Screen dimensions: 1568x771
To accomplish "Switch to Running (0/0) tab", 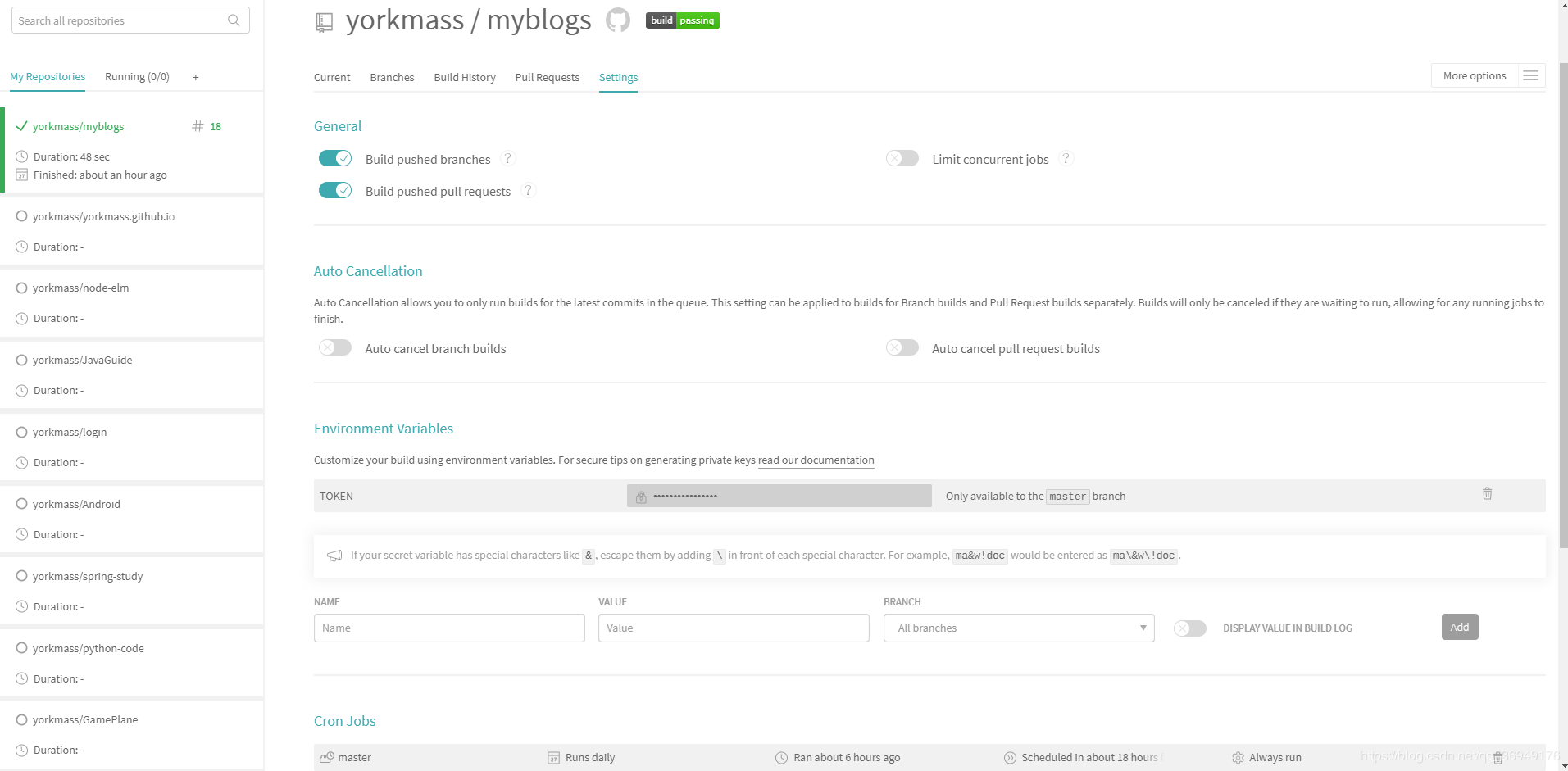I will [x=137, y=76].
